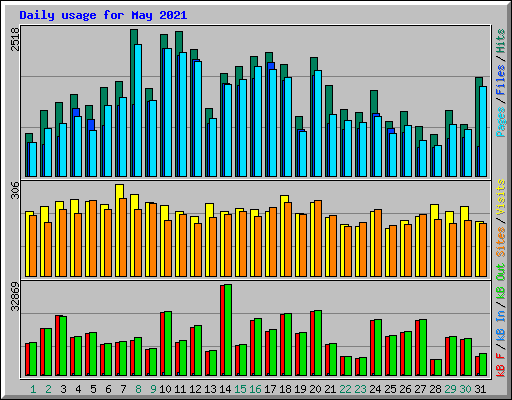
Task: Select day 7 on the x-axis
Action: pos(123,389)
